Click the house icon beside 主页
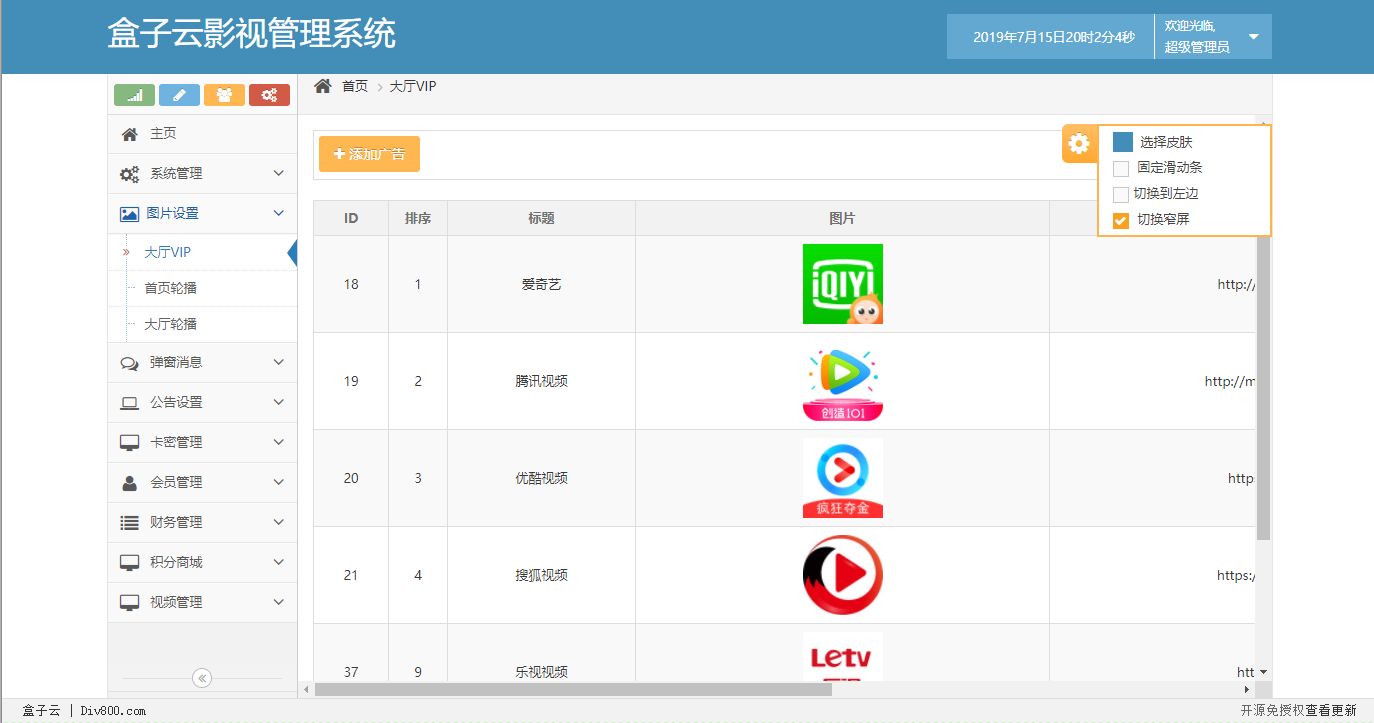Image resolution: width=1374 pixels, height=723 pixels. pos(129,134)
